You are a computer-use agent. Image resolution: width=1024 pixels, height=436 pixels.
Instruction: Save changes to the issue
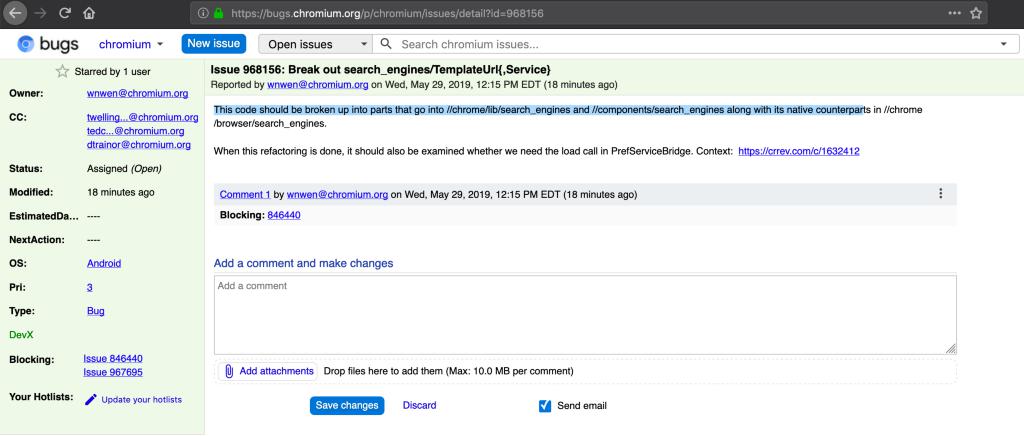(x=346, y=405)
